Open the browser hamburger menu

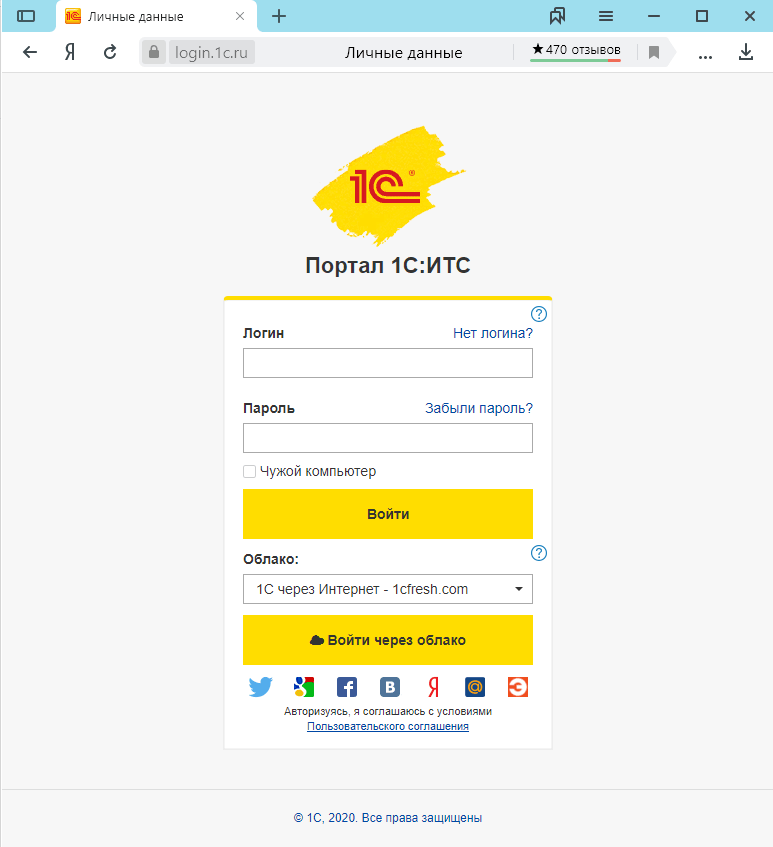pyautogui.click(x=606, y=16)
